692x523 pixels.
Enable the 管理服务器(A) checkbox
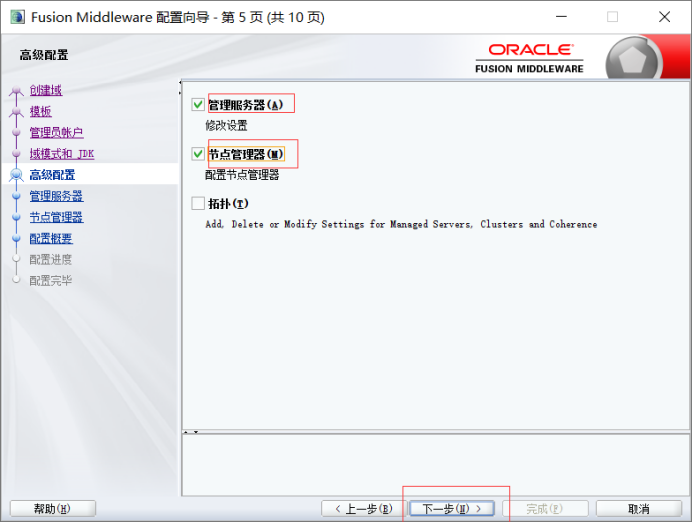198,104
